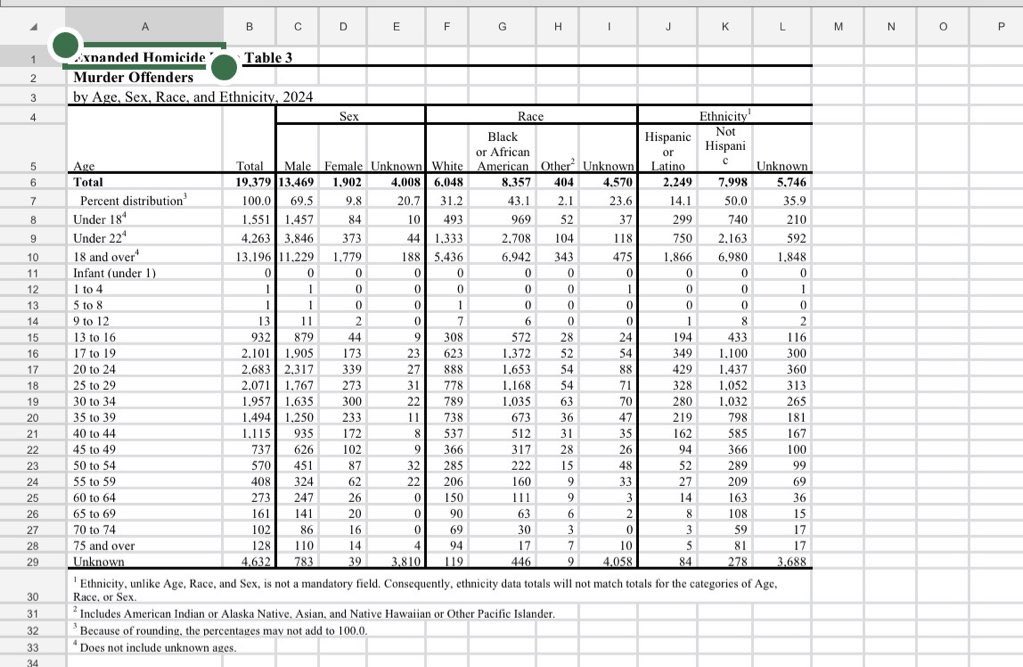The image size is (1023, 667).
Task: Click the 'Murder Offenders' title cell
Action: pos(133,77)
